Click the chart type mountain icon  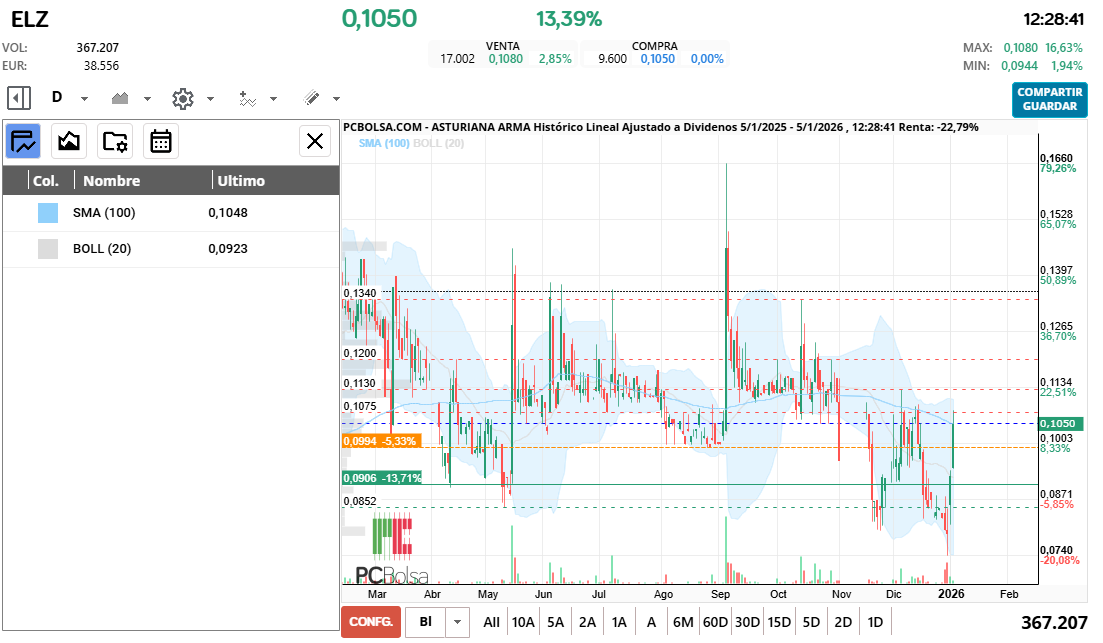click(121, 98)
